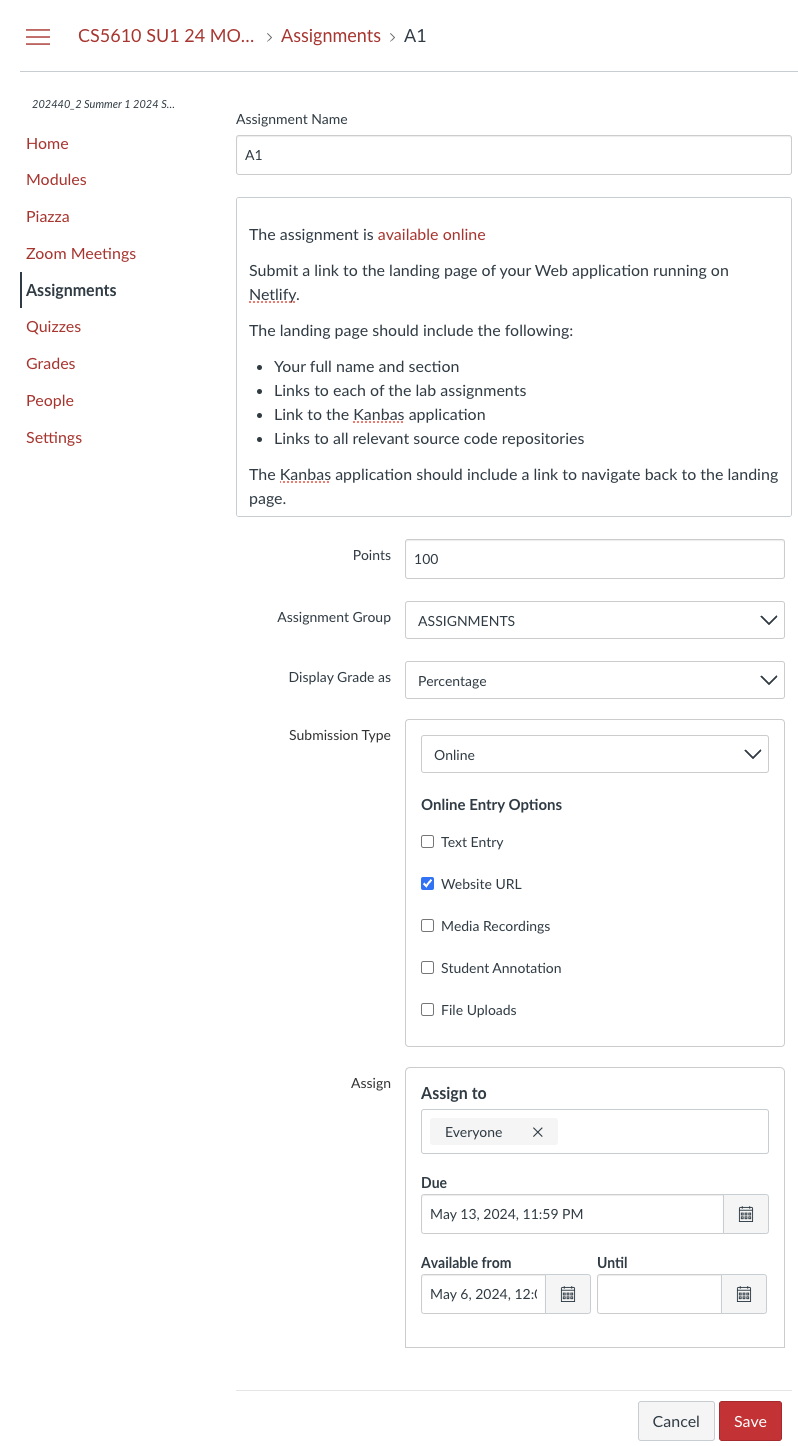Click the Available from date field
Viewport: 798px width, 1446px height.
point(483,1294)
